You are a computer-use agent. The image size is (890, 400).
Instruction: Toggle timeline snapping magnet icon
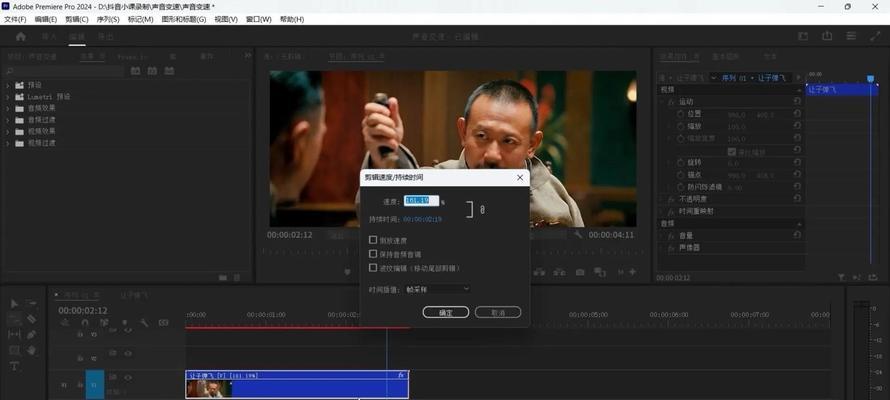pyautogui.click(x=85, y=323)
